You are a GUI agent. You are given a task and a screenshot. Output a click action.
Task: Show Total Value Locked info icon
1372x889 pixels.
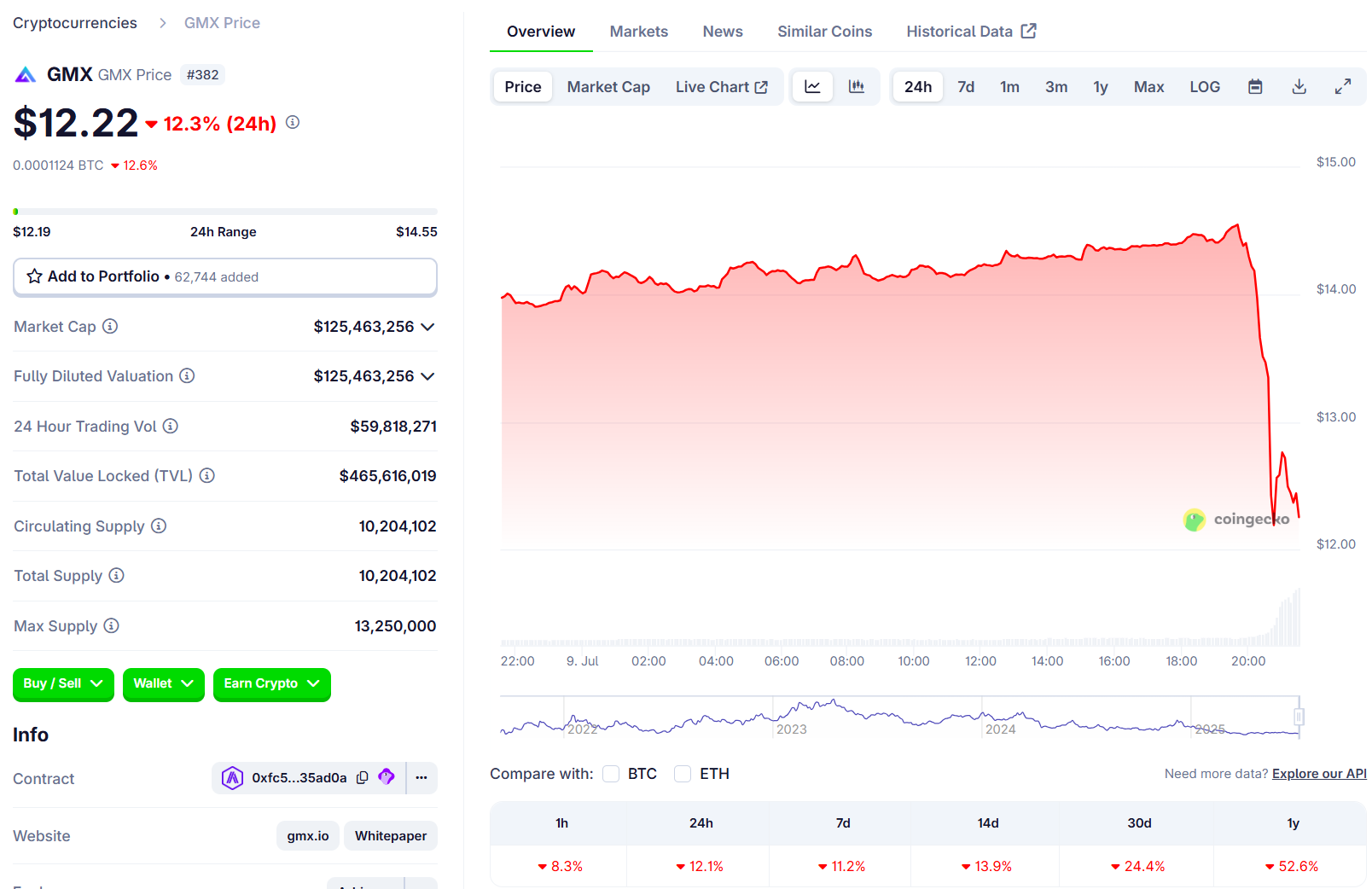[x=206, y=475]
